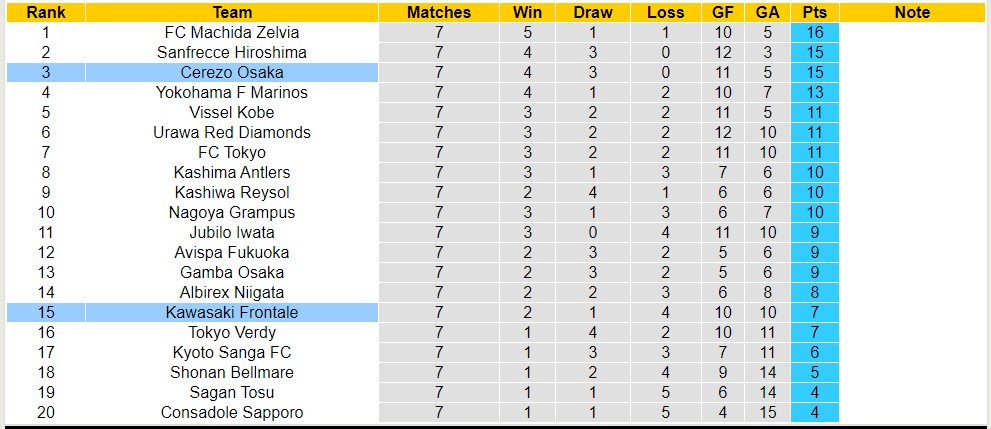
Task: Click the Team column header
Action: (x=232, y=12)
